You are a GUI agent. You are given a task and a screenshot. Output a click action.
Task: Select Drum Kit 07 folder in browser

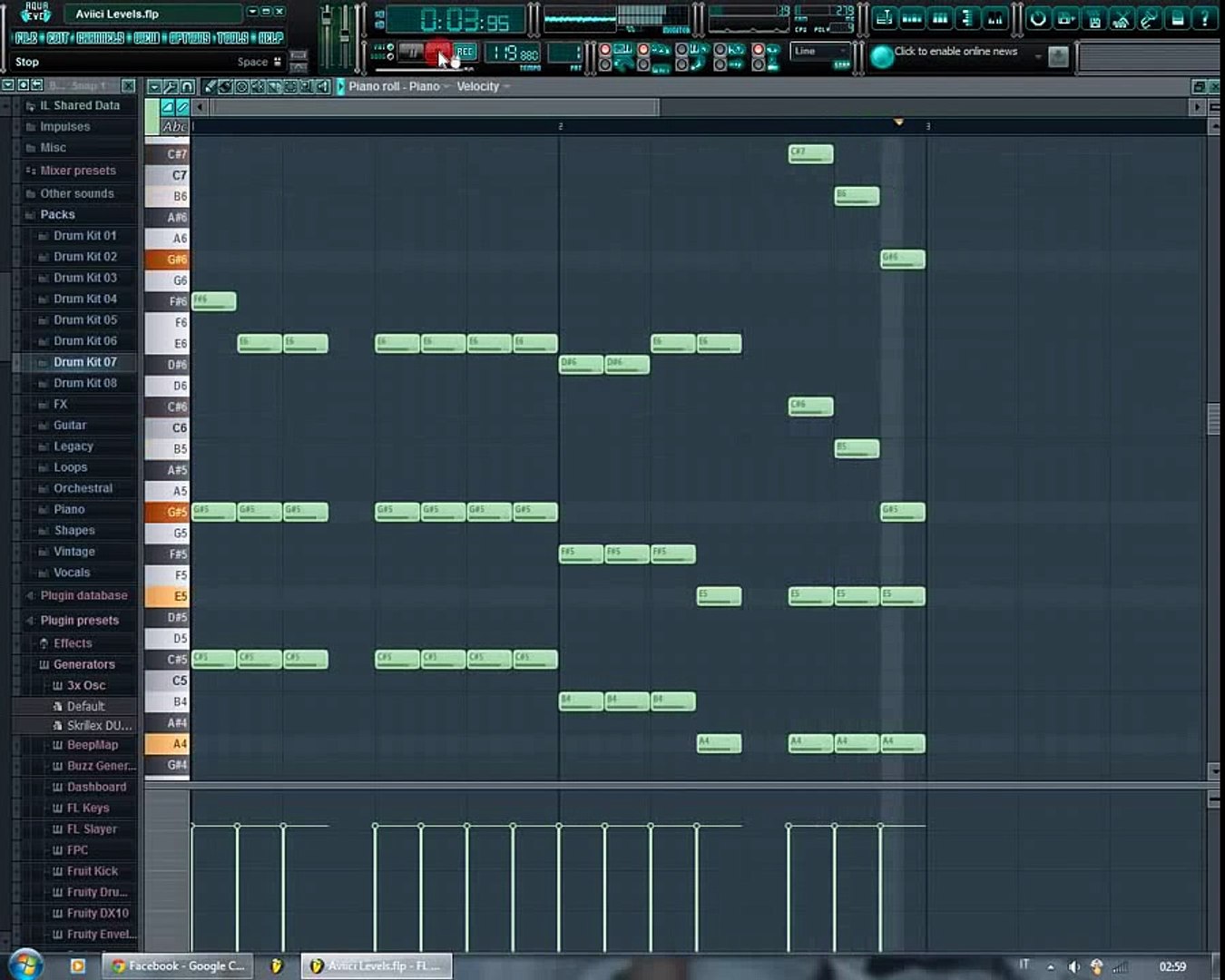[x=84, y=362]
